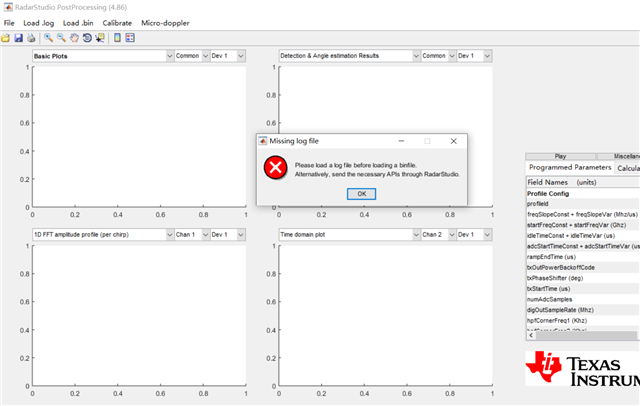The width and height of the screenshot is (640, 406).
Task: Open the File menu
Action: tap(9, 23)
